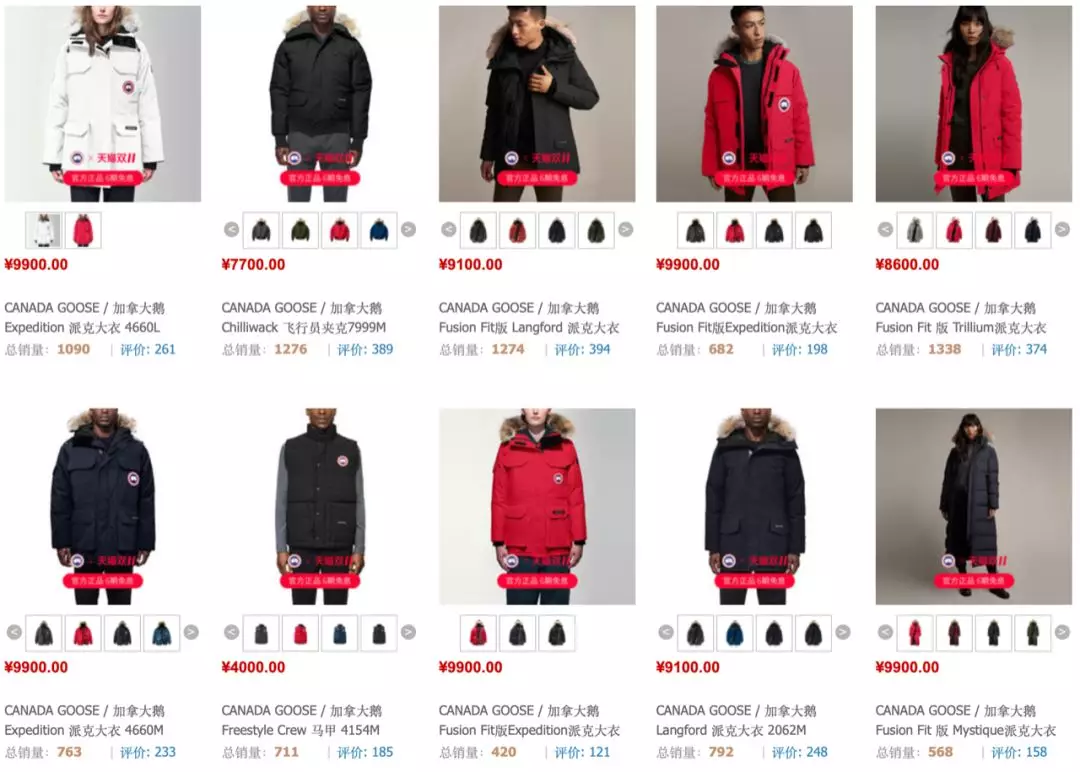Viewport: 1080px width, 772px height.
Task: Show next colors for Freestyle Crew vest
Action: point(408,632)
